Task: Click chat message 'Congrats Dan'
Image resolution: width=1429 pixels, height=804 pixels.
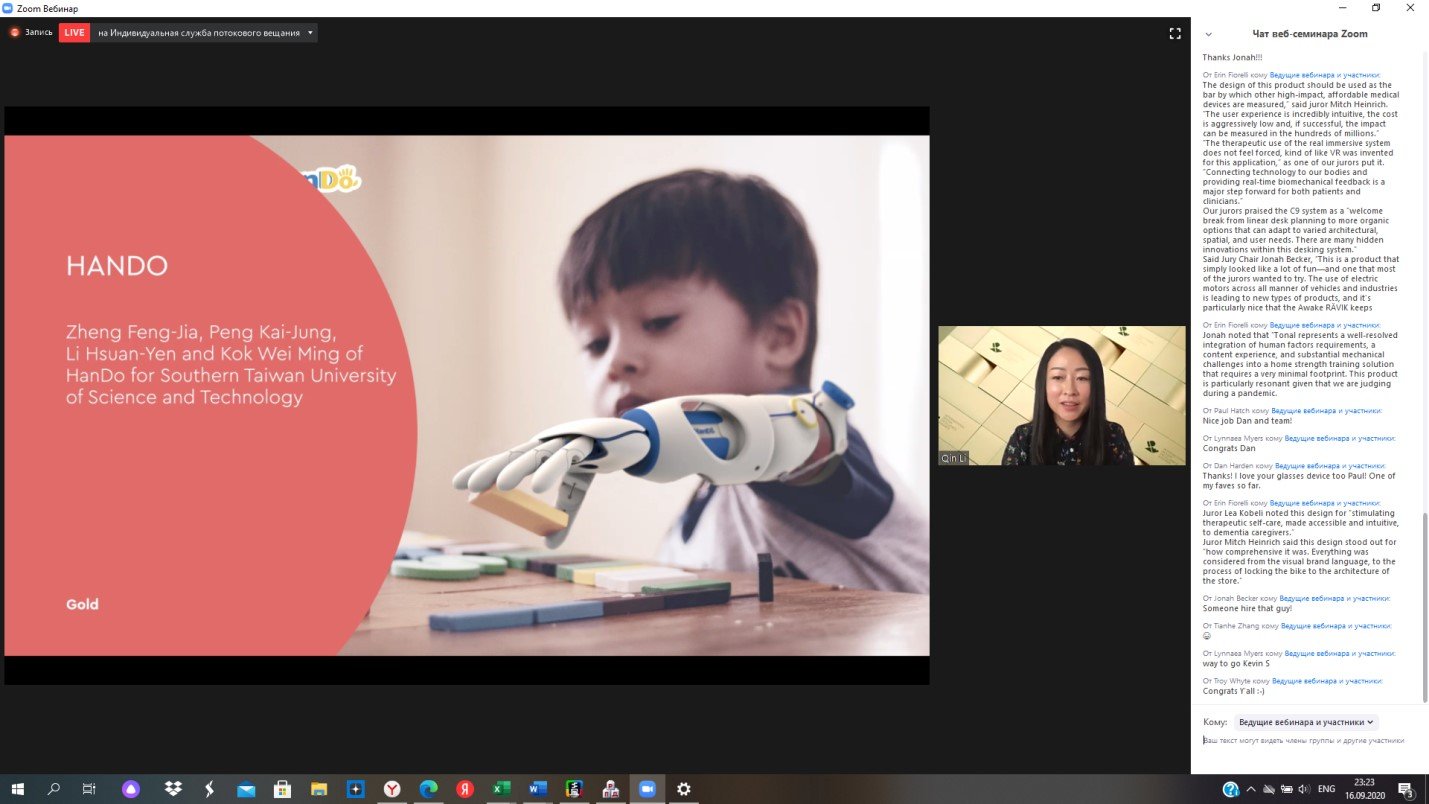Action: 1228,448
